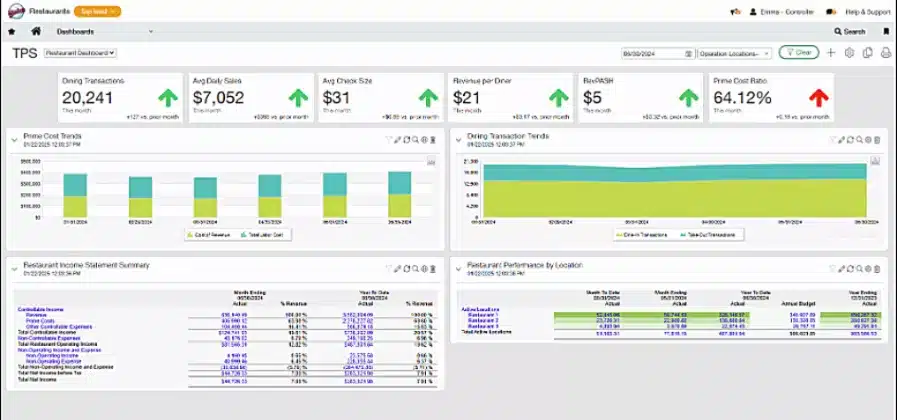This screenshot has height=420, width=897.
Task: Open the Restaurant Dashboard dropdown
Action: 81,52
